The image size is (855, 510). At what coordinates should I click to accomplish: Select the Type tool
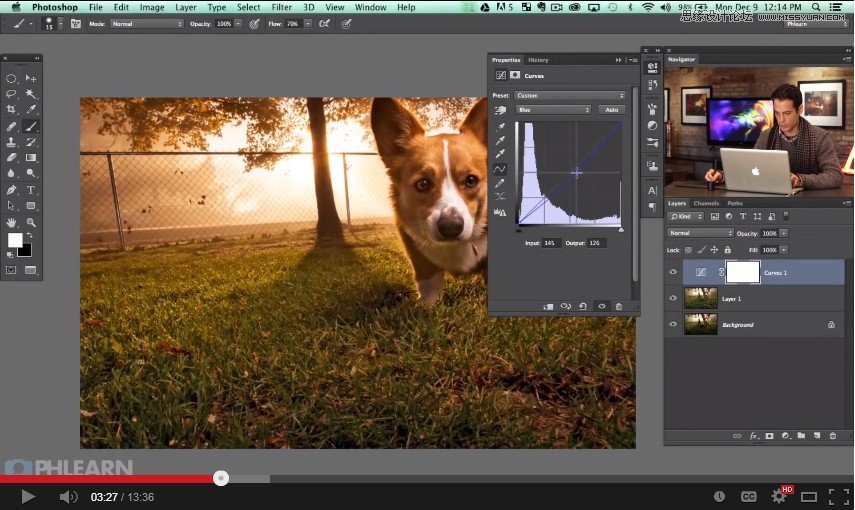pos(31,190)
